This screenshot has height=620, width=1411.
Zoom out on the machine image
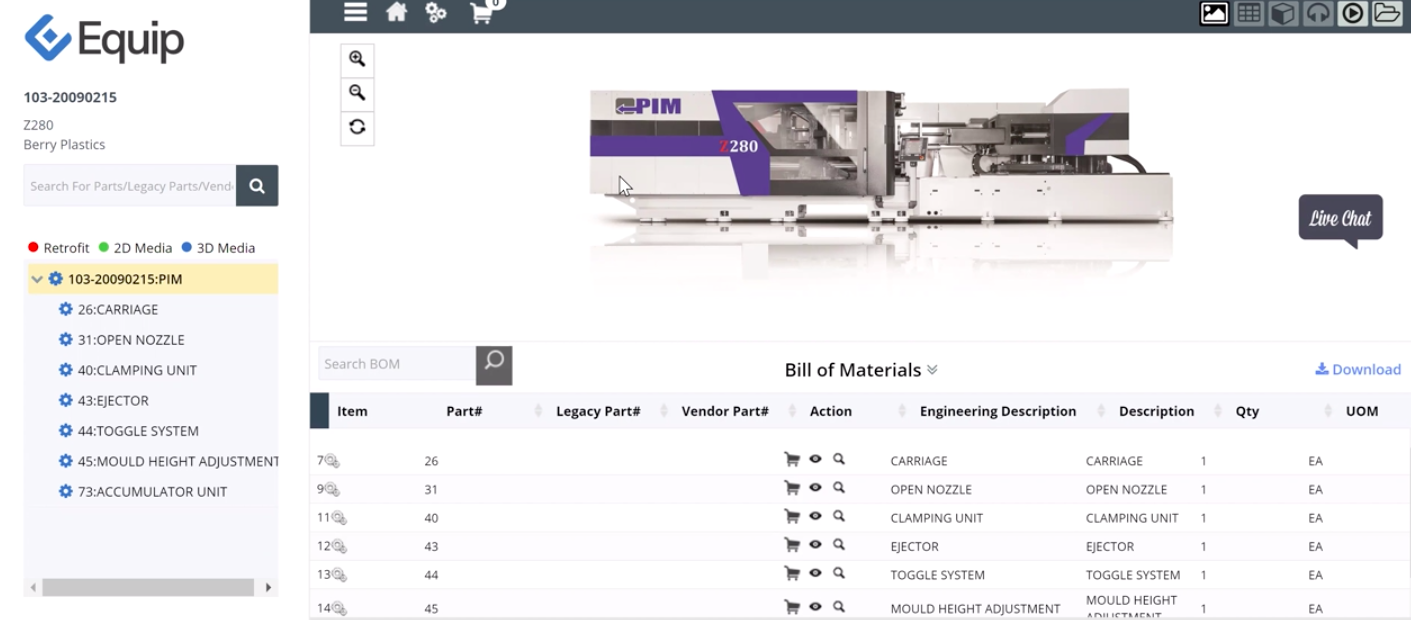click(357, 93)
